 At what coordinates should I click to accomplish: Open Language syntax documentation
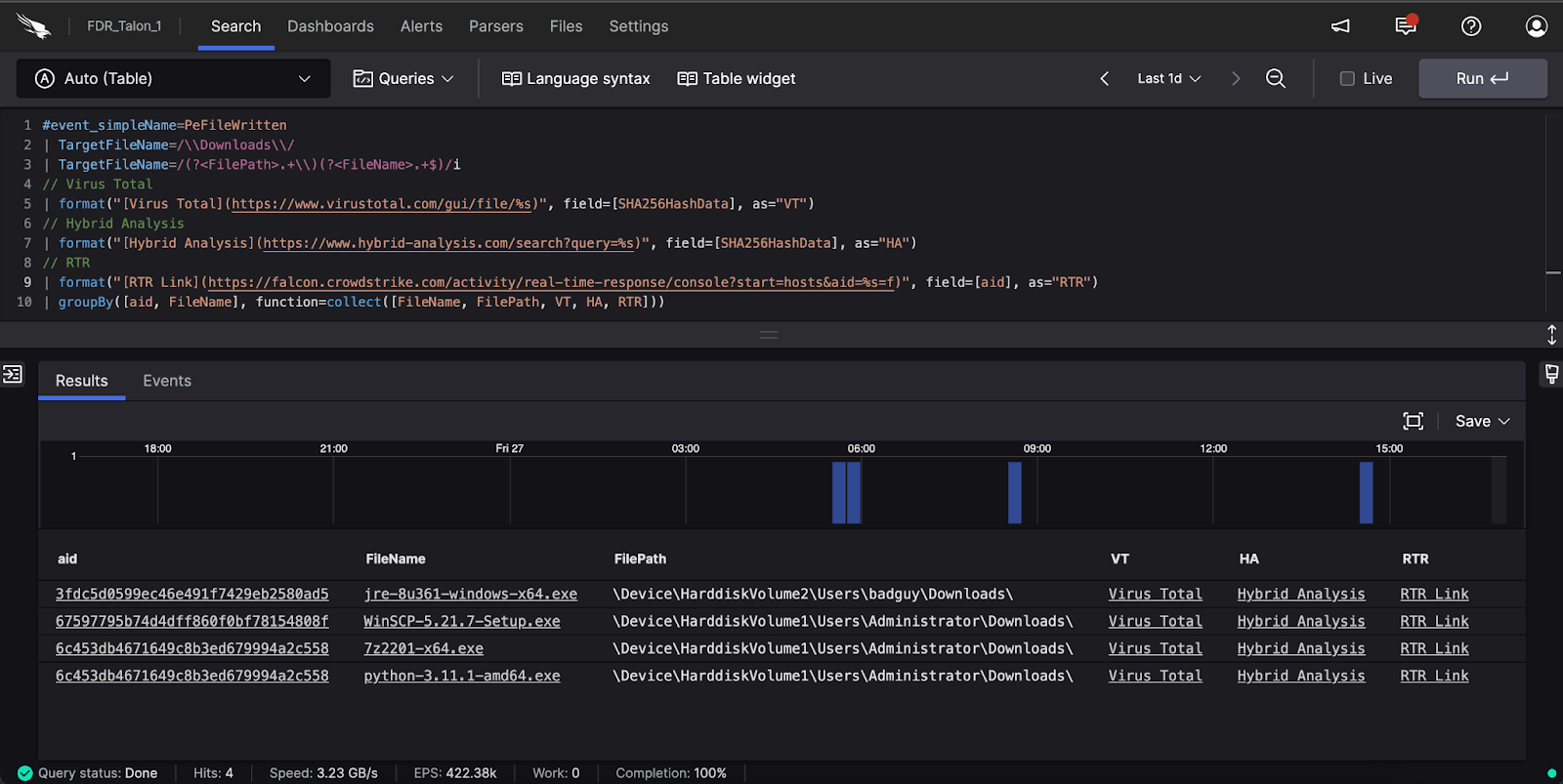(576, 78)
